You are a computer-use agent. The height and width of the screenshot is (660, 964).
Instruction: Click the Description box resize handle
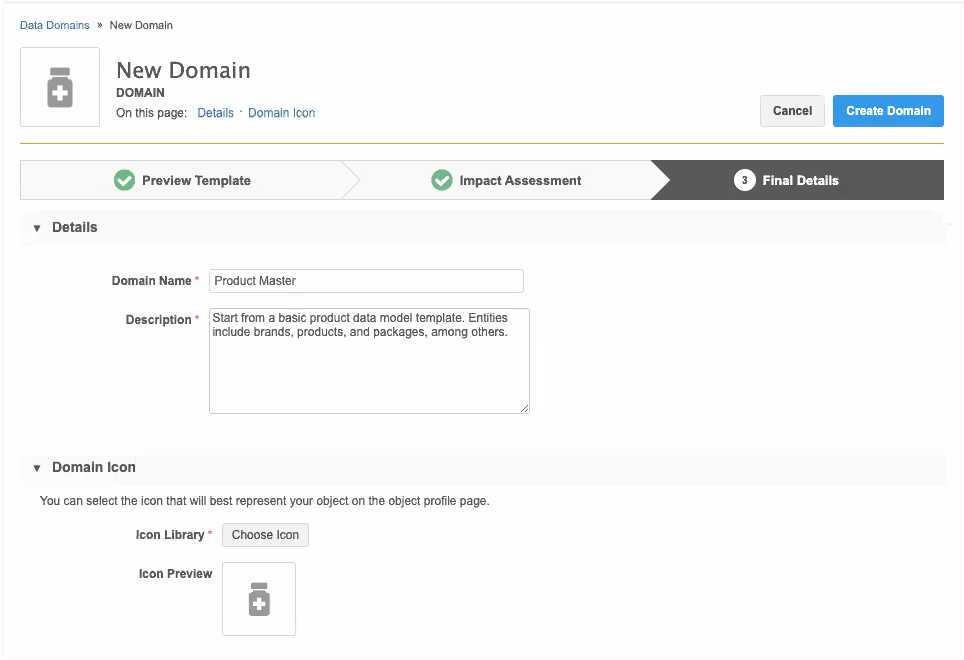point(524,407)
